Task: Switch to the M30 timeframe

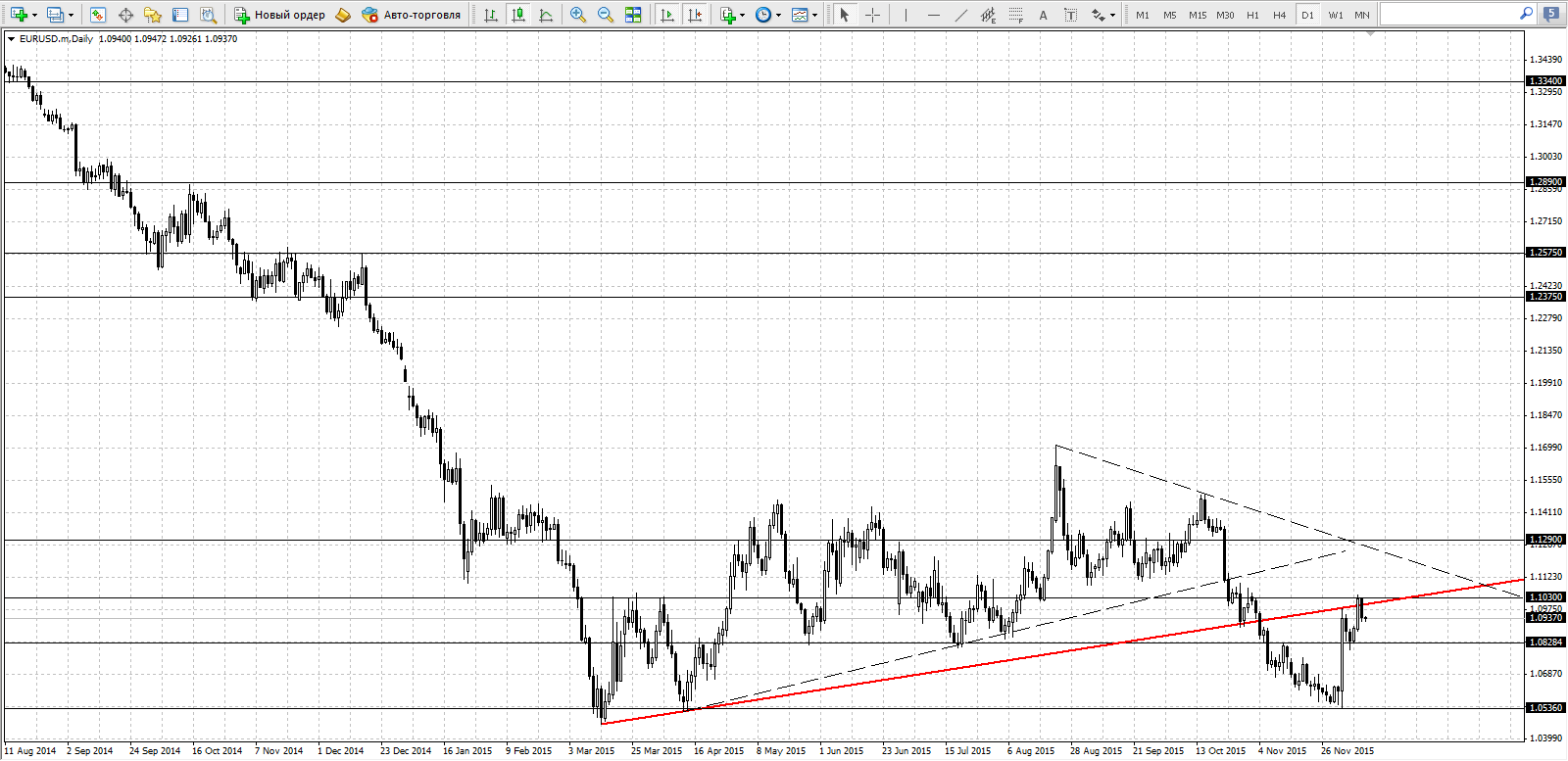Action: (x=1225, y=15)
